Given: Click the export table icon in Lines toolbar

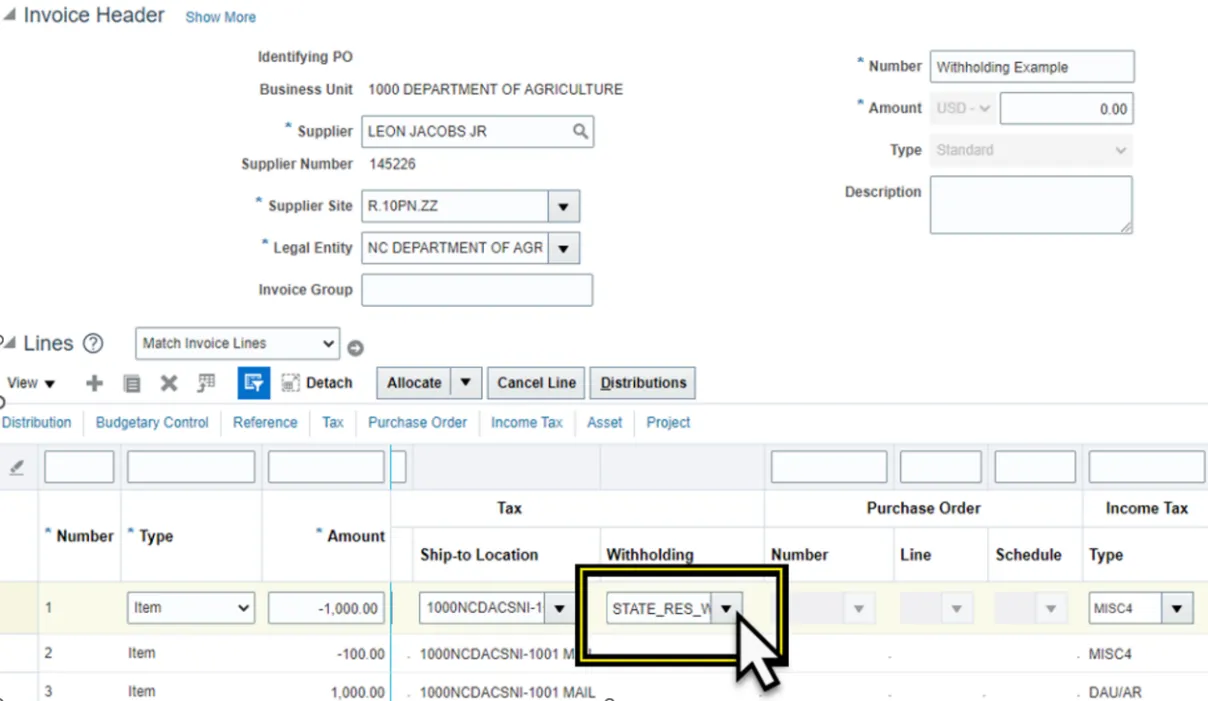Looking at the screenshot, I should tap(207, 382).
